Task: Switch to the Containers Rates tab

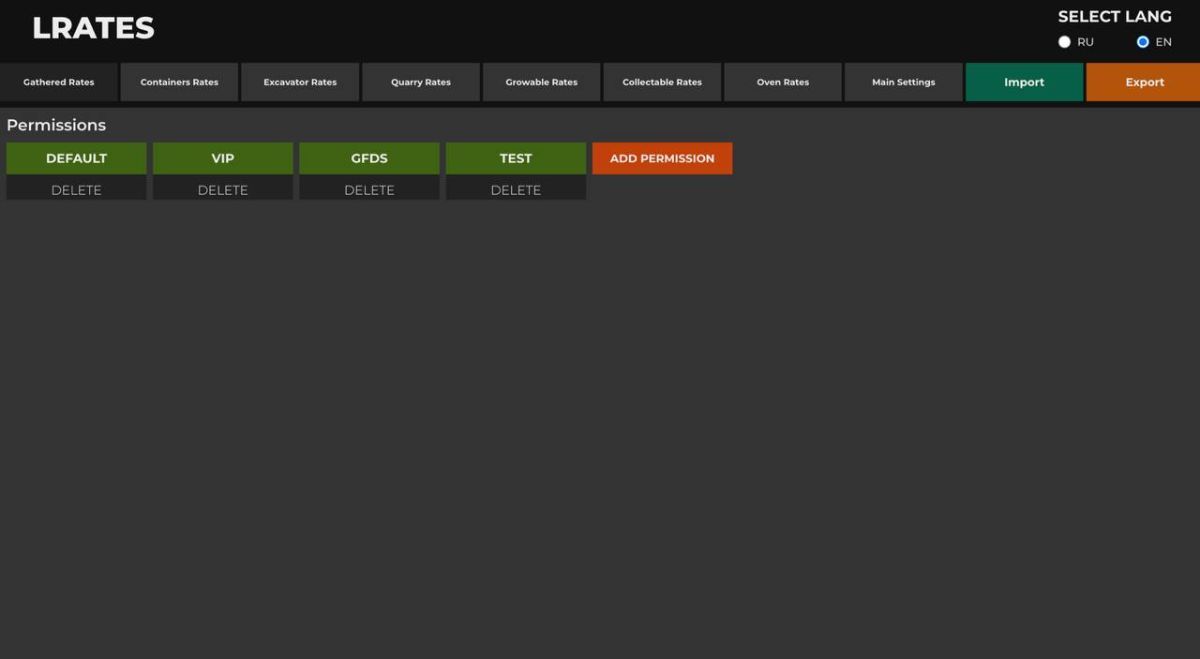Action: (179, 82)
